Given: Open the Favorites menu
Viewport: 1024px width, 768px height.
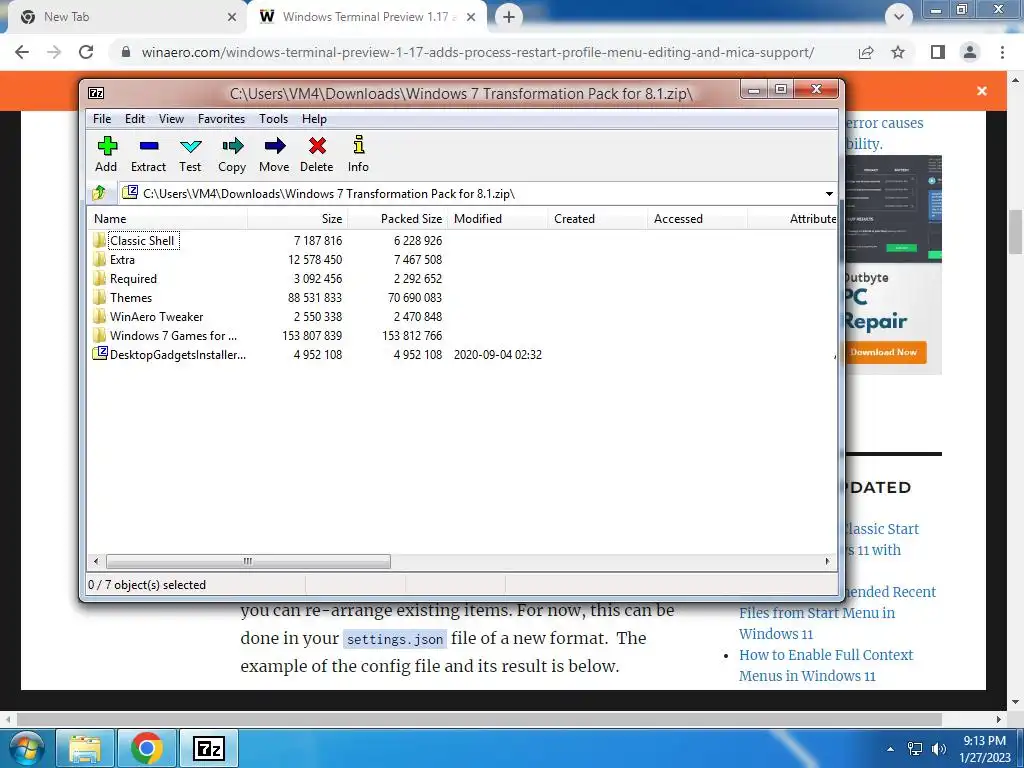Looking at the screenshot, I should 221,119.
